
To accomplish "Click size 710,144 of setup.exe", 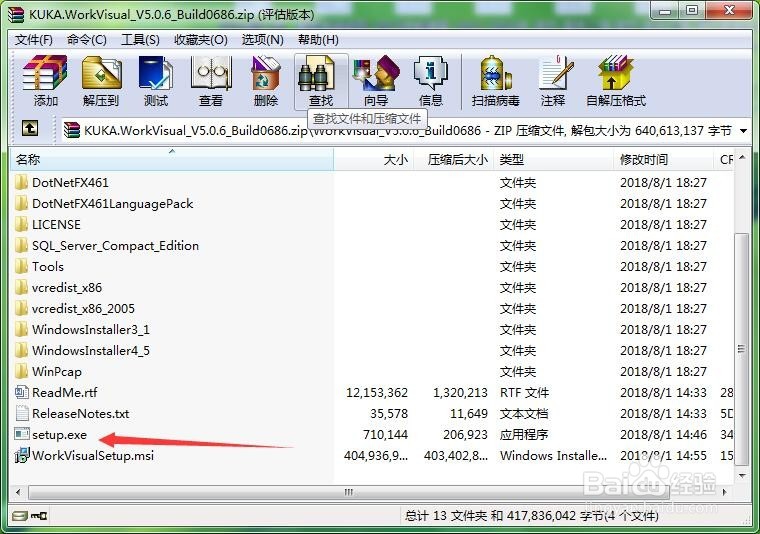I will click(x=385, y=434).
